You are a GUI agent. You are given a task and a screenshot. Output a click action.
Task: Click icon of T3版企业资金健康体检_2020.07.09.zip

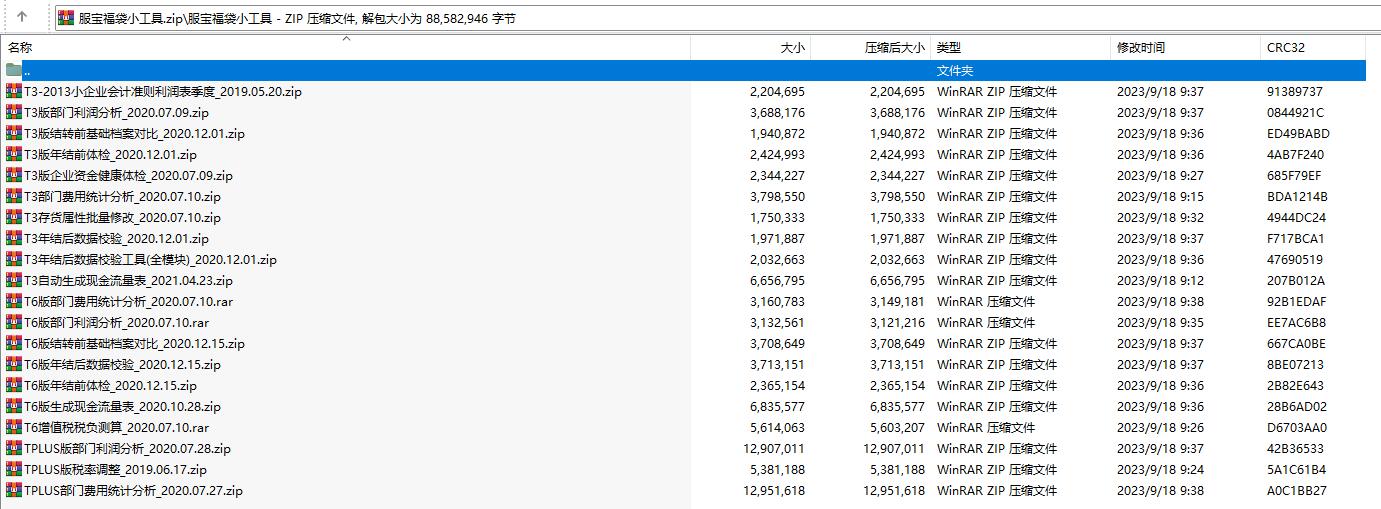tap(13, 175)
